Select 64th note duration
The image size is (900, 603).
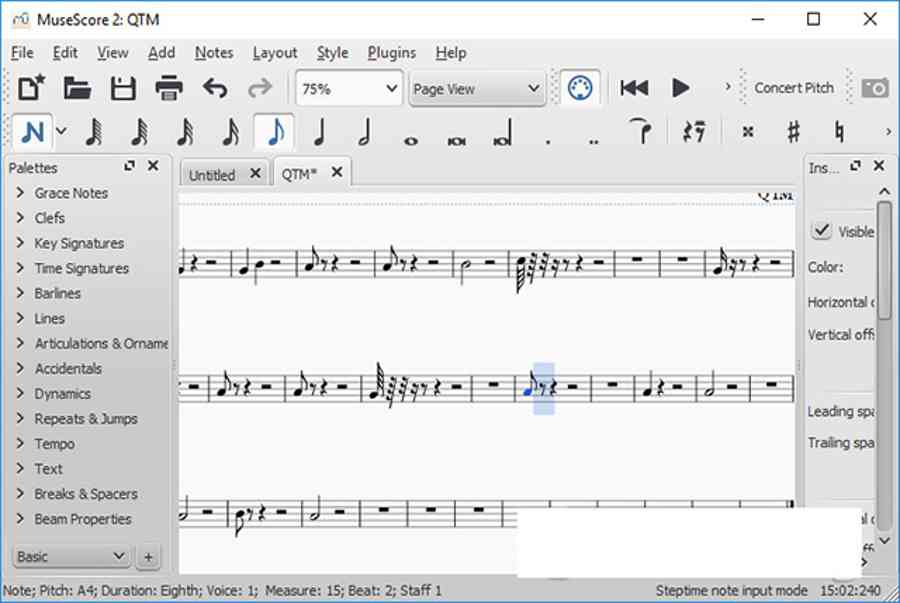[x=94, y=132]
